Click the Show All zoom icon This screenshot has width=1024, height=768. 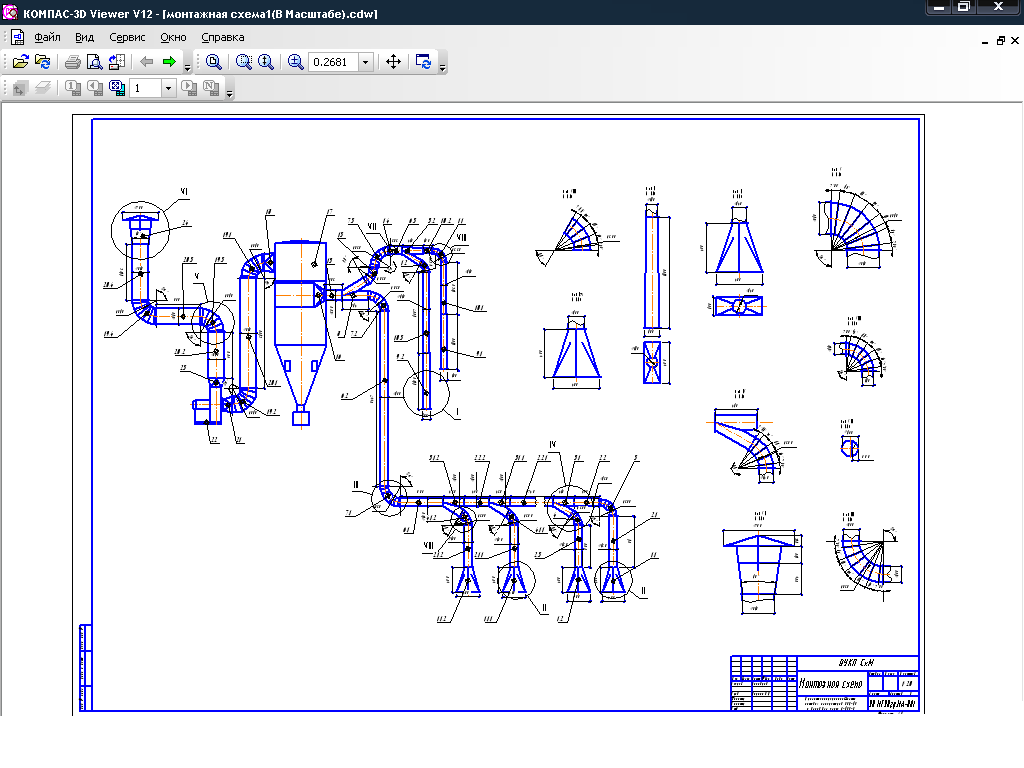click(x=214, y=62)
